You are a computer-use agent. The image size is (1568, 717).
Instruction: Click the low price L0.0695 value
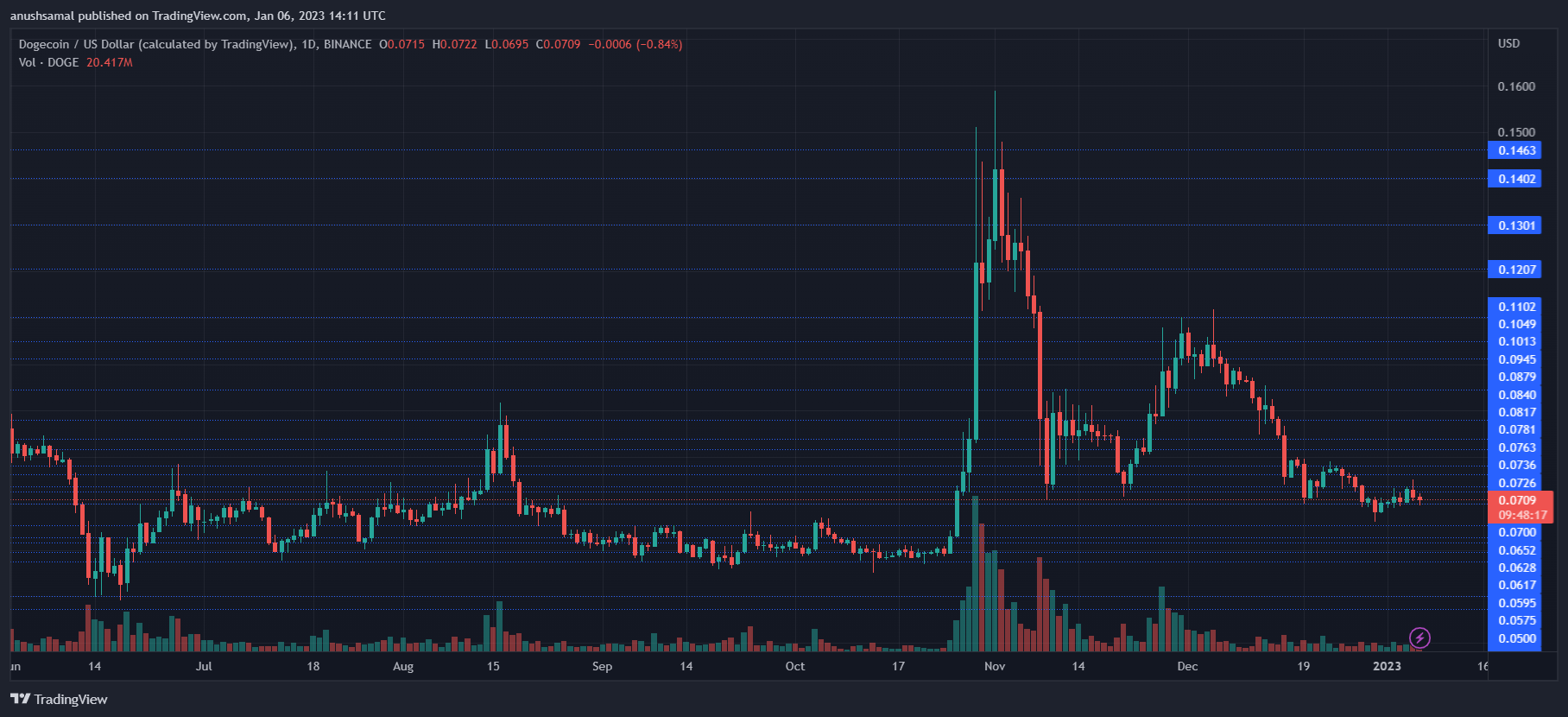click(507, 44)
